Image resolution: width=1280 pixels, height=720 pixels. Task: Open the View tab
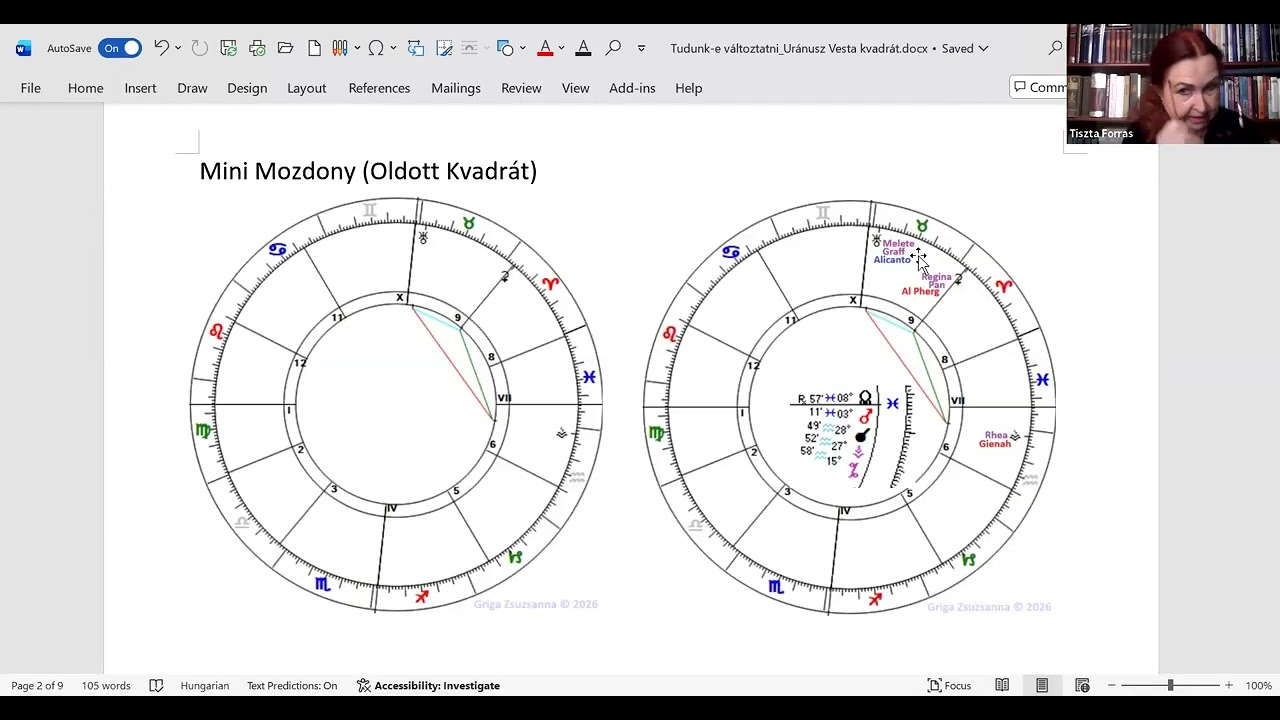pyautogui.click(x=575, y=88)
